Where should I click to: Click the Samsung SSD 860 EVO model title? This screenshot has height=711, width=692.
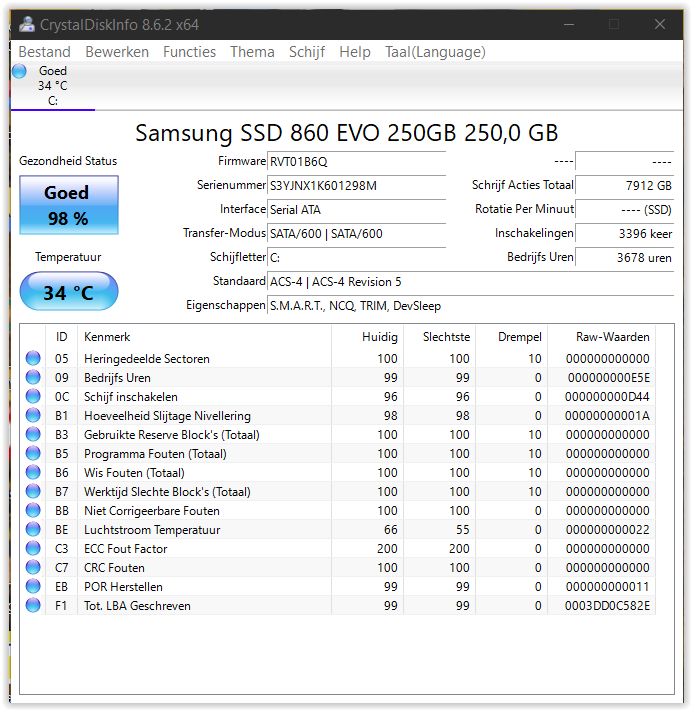[346, 133]
